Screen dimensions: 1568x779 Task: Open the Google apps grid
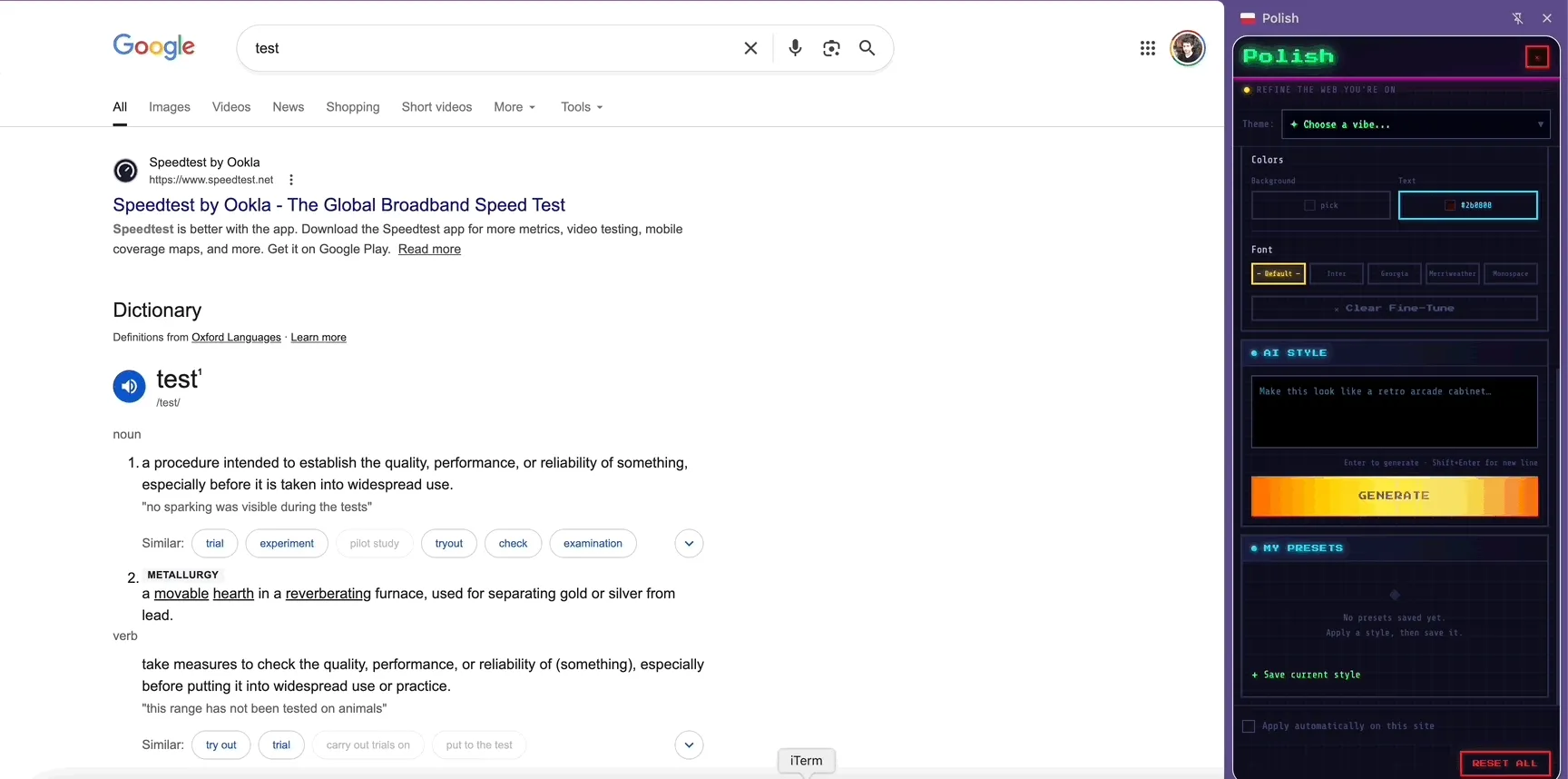coord(1148,48)
